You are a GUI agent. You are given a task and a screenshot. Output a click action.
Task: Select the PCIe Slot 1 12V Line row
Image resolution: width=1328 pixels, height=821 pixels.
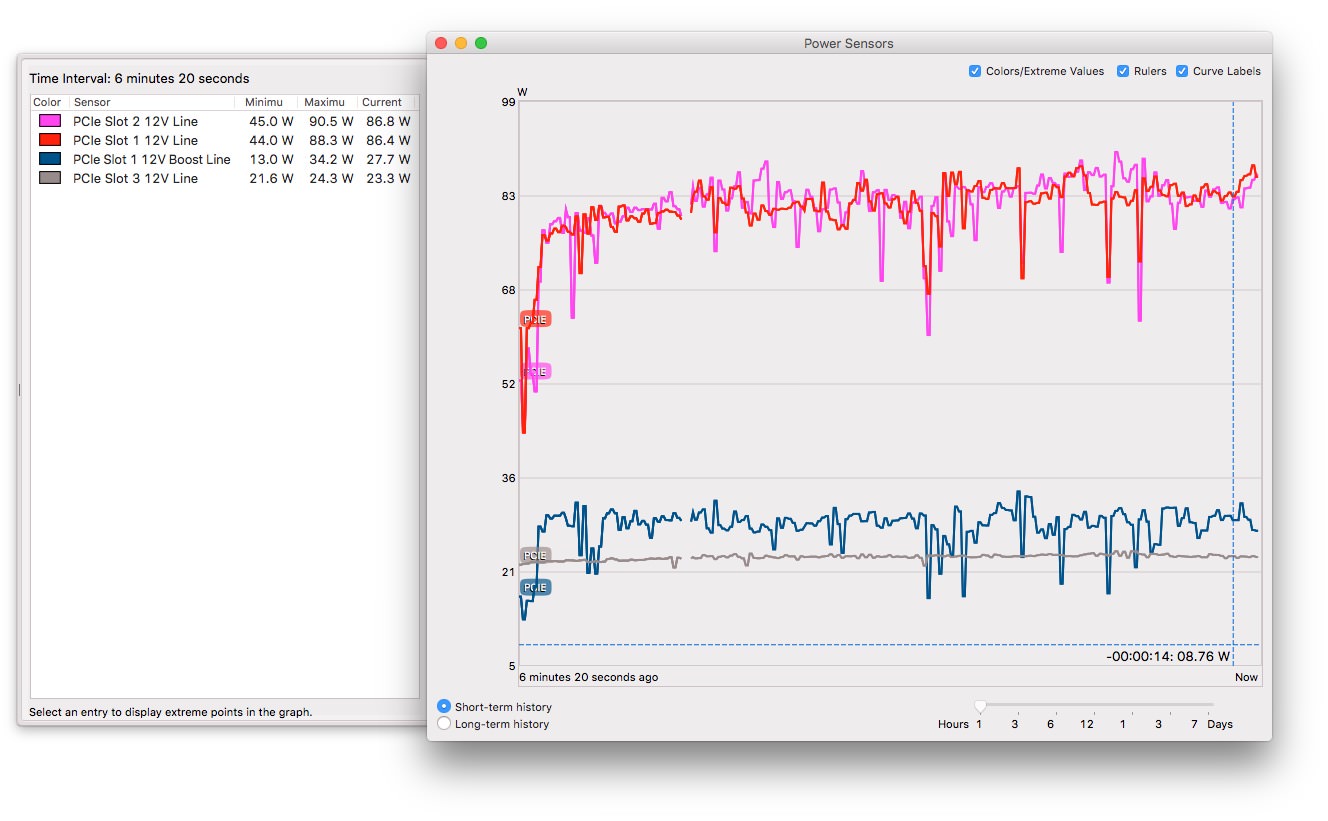(x=224, y=140)
